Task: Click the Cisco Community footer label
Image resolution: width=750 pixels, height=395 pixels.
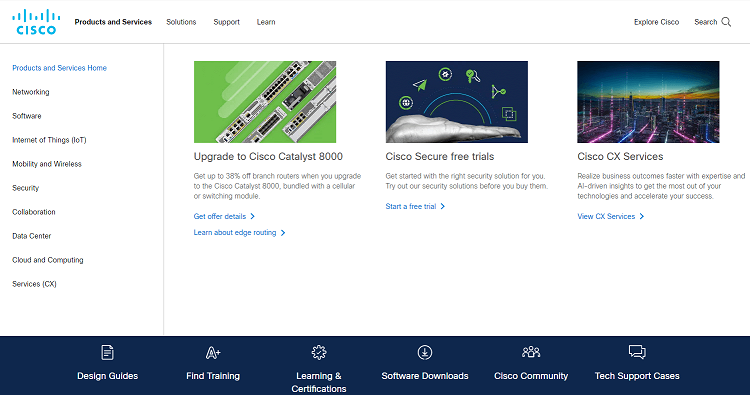Action: pos(531,376)
